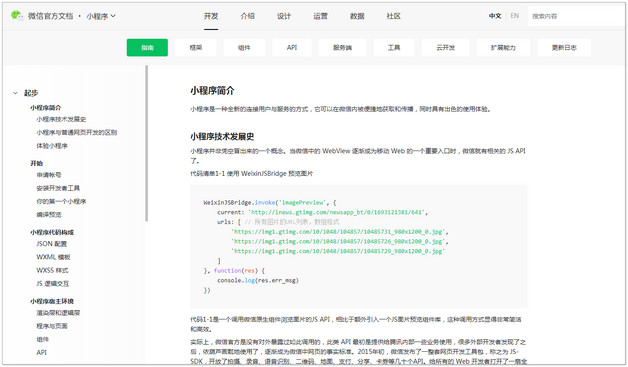Select 小程序代码构成 in sidebar

[x=52, y=232]
